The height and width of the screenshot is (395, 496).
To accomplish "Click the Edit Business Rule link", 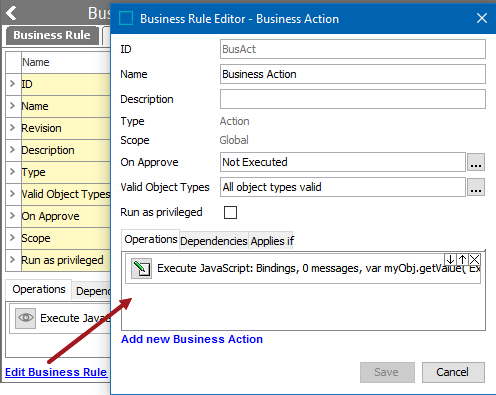I will [56, 372].
